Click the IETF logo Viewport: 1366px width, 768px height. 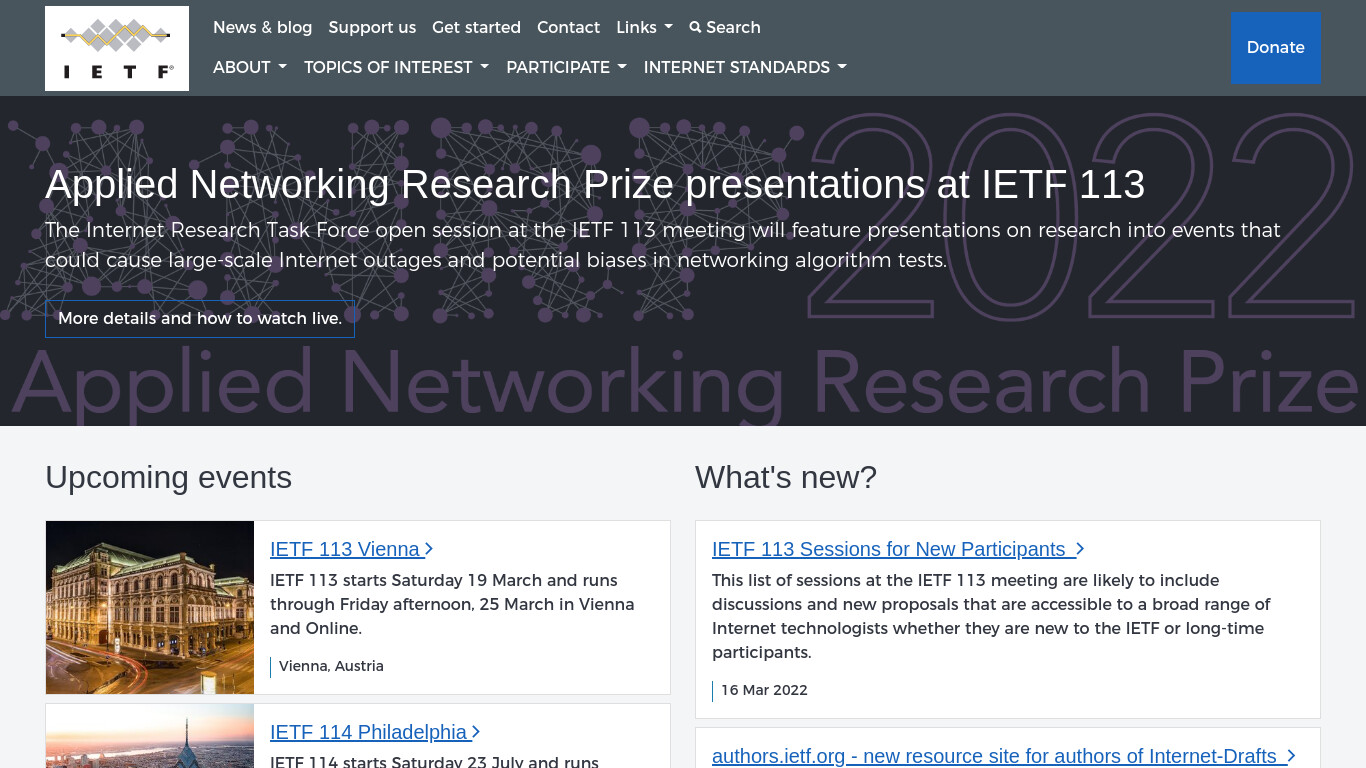pyautogui.click(x=117, y=48)
